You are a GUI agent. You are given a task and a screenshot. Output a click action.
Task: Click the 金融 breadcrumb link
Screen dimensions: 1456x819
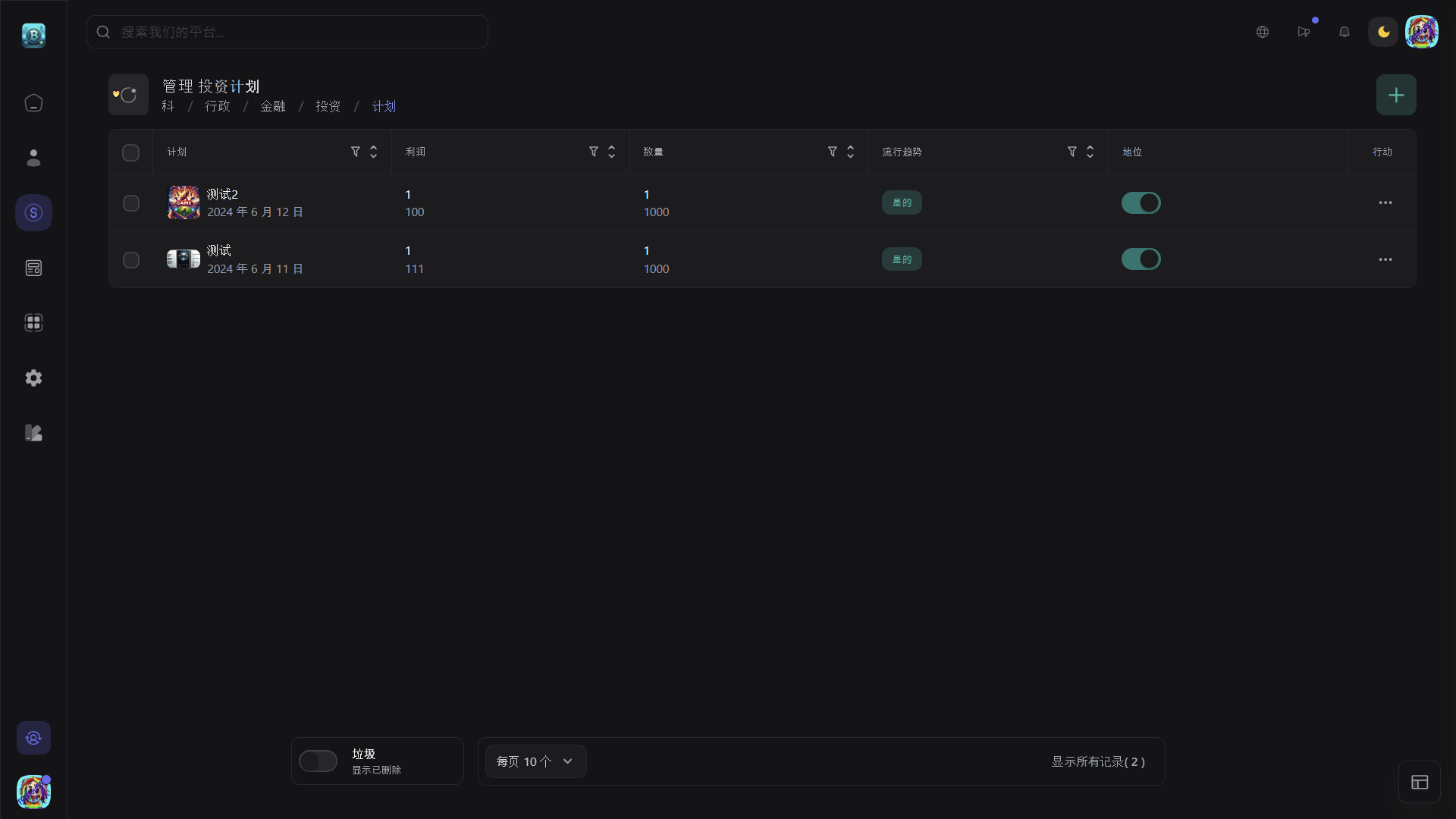[273, 106]
